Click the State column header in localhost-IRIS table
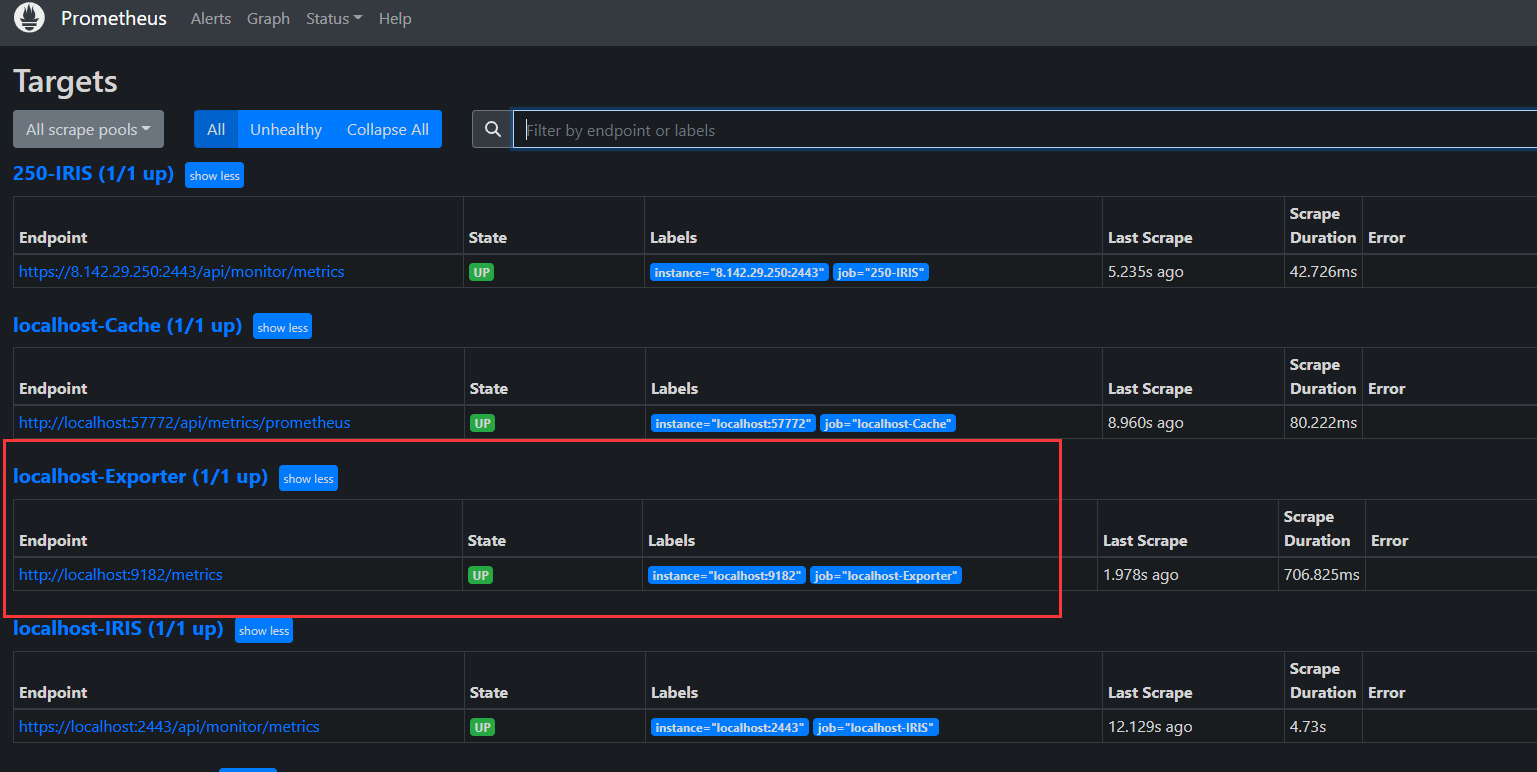 [488, 692]
